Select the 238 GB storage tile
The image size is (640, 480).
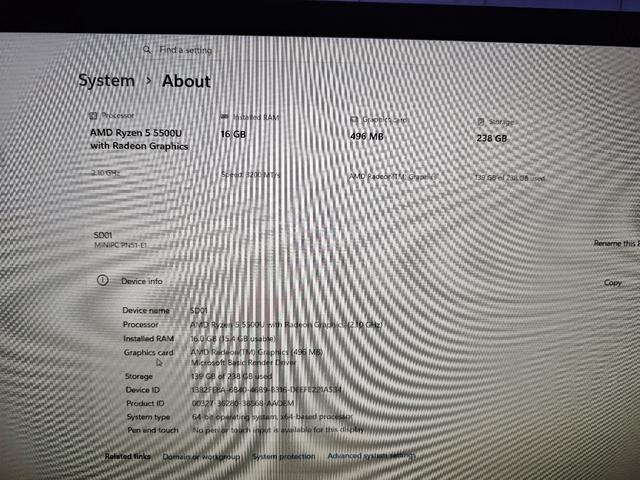pos(531,150)
